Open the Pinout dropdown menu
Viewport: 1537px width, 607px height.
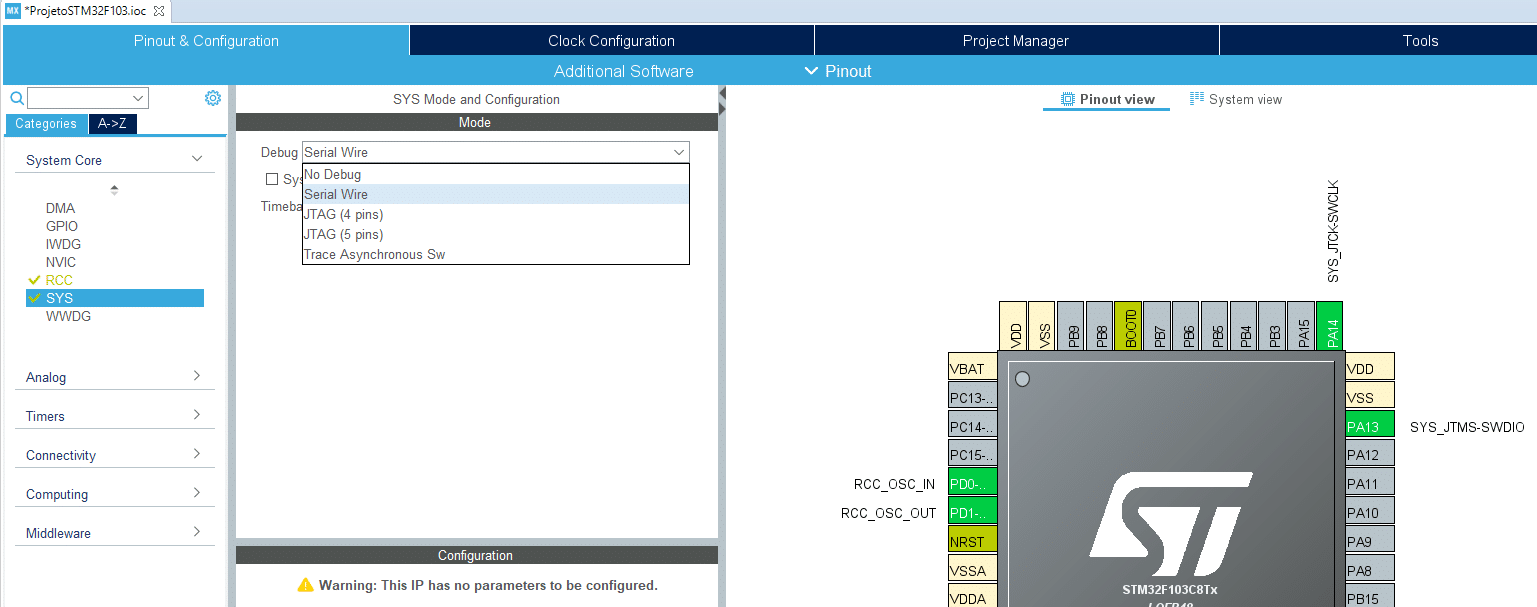click(838, 71)
